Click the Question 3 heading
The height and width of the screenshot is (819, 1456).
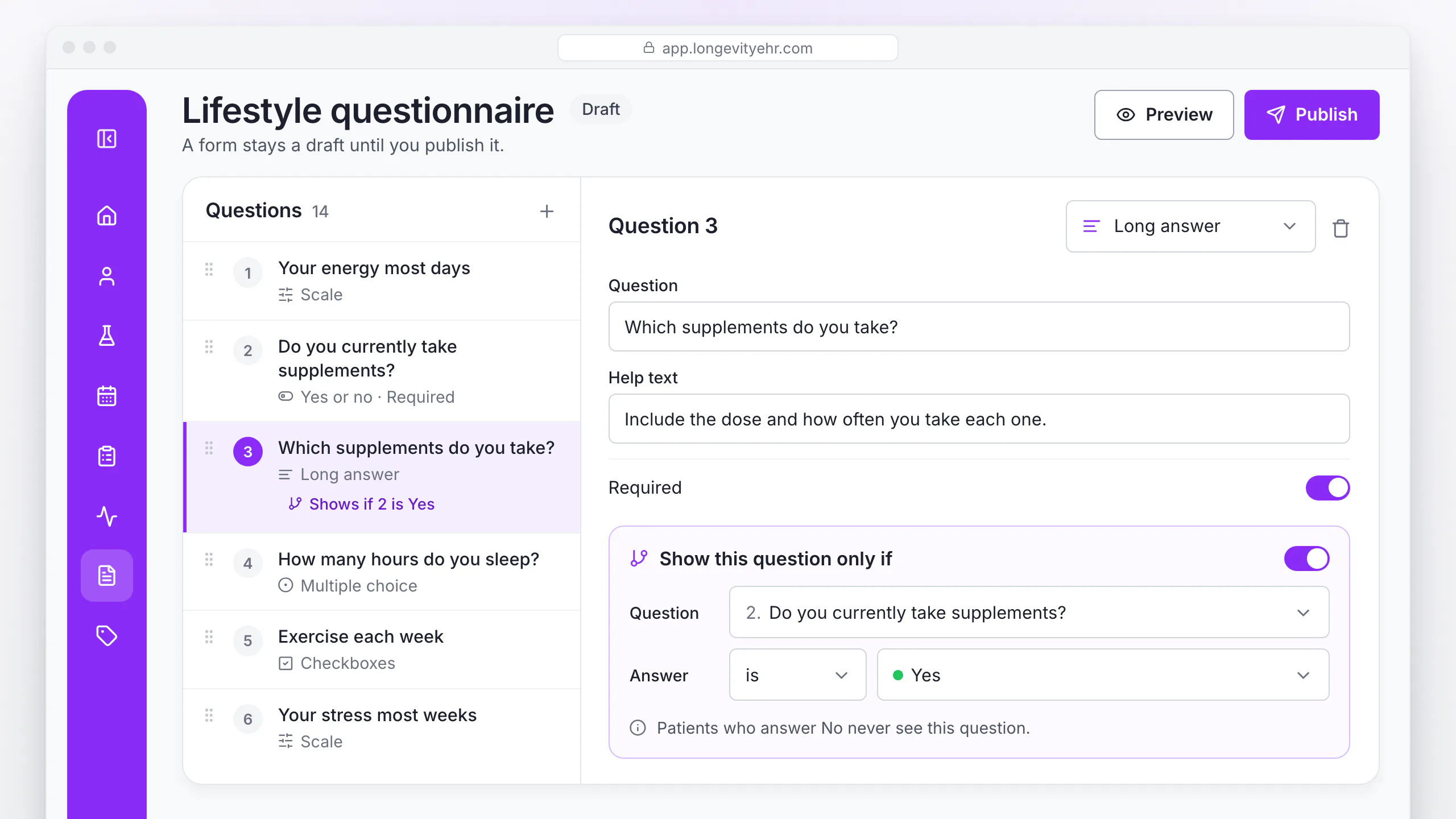point(663,226)
